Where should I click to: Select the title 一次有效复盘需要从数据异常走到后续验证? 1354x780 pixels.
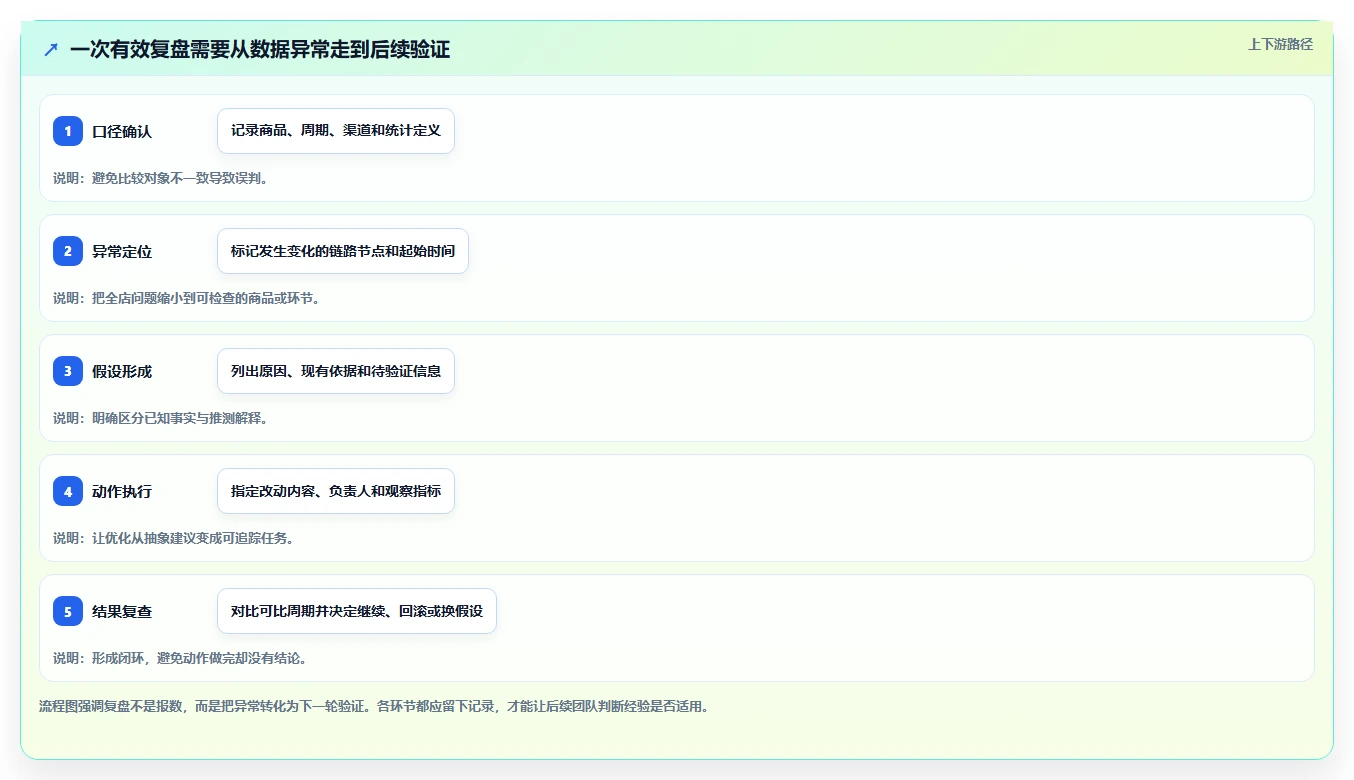[x=260, y=50]
